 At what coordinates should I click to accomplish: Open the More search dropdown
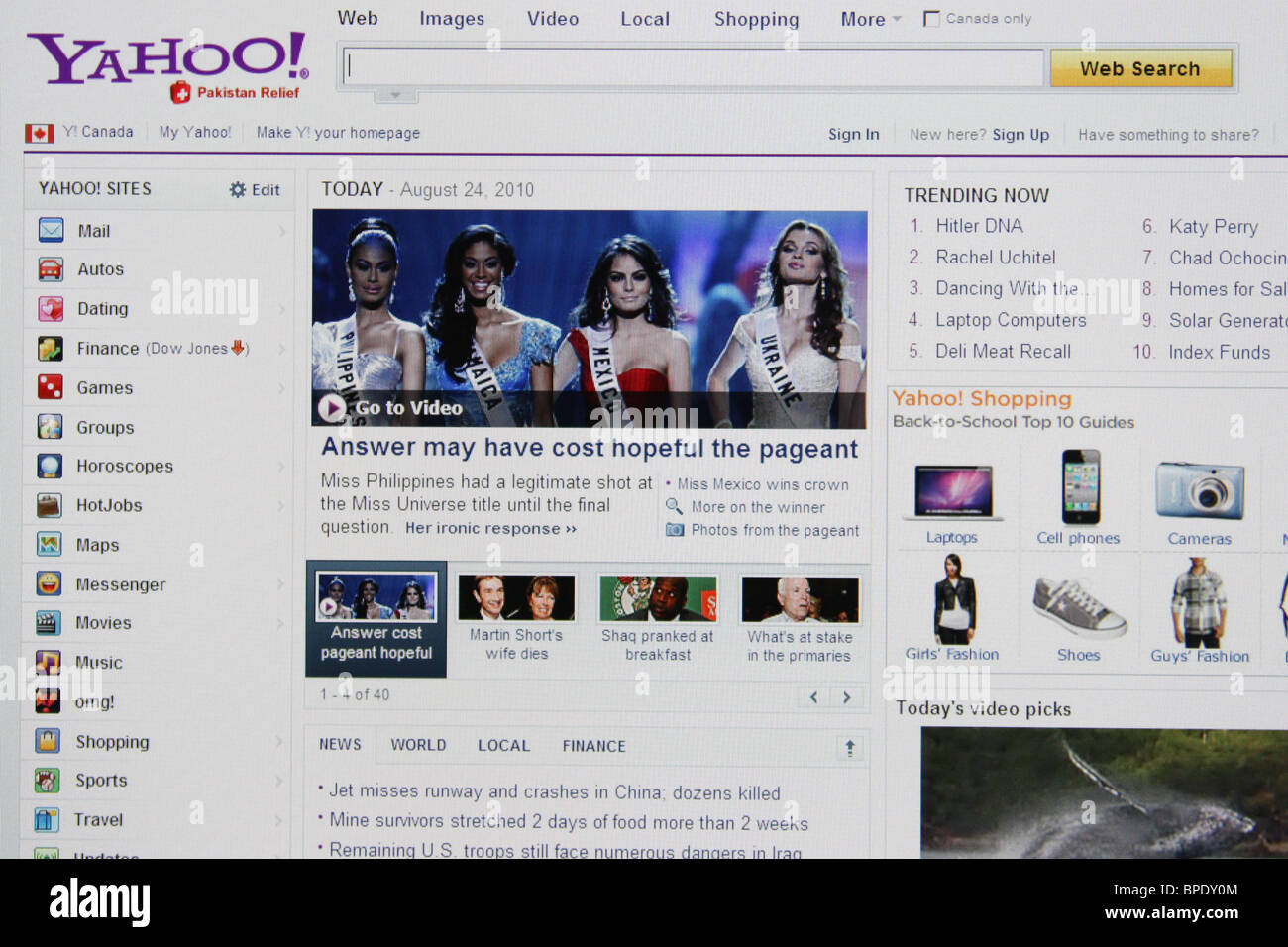pyautogui.click(x=871, y=19)
